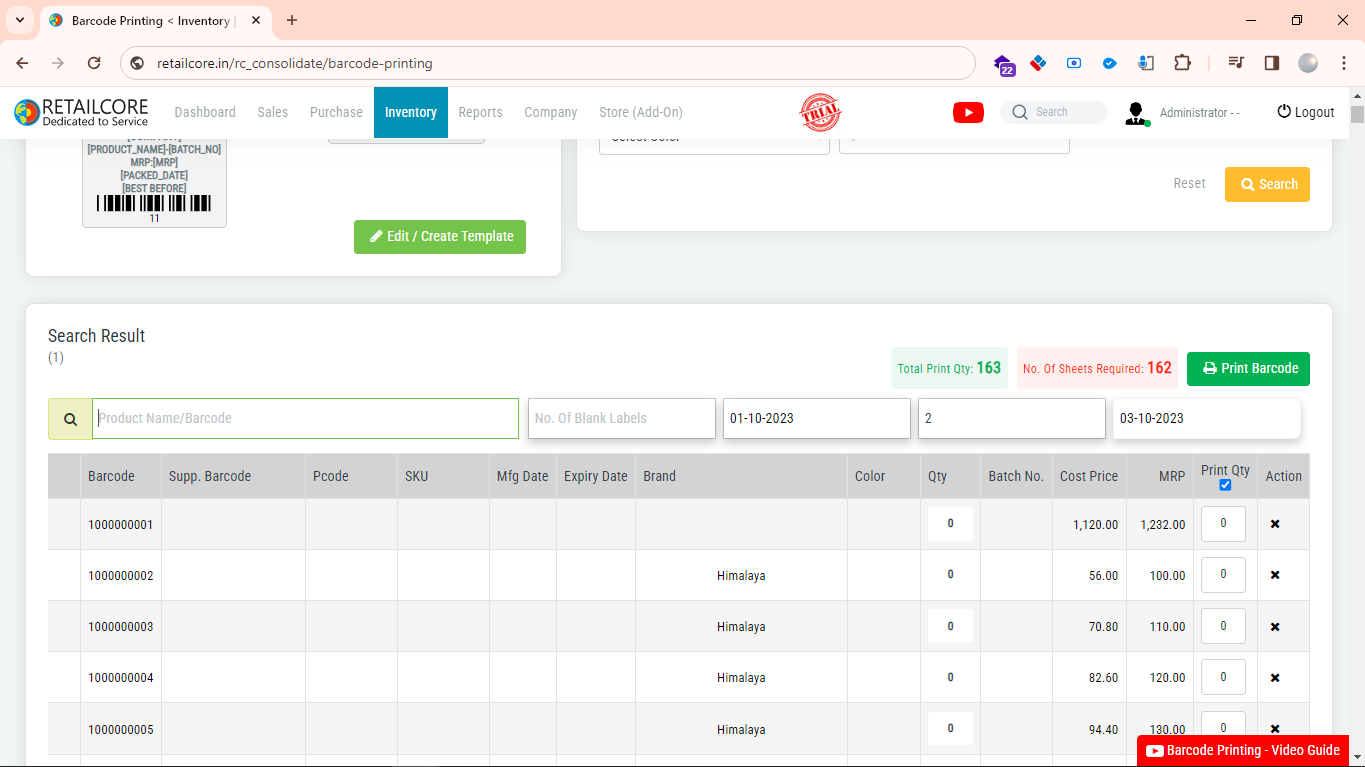
Task: Click the barcode template preview thumbnail
Action: coord(154,183)
